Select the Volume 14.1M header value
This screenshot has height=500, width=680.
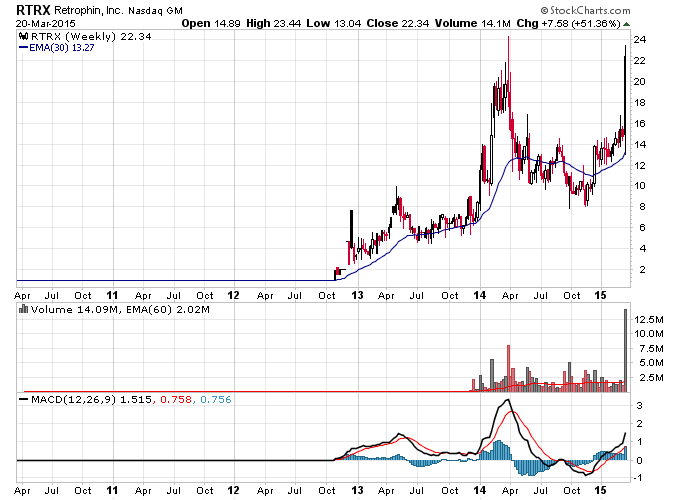point(473,23)
